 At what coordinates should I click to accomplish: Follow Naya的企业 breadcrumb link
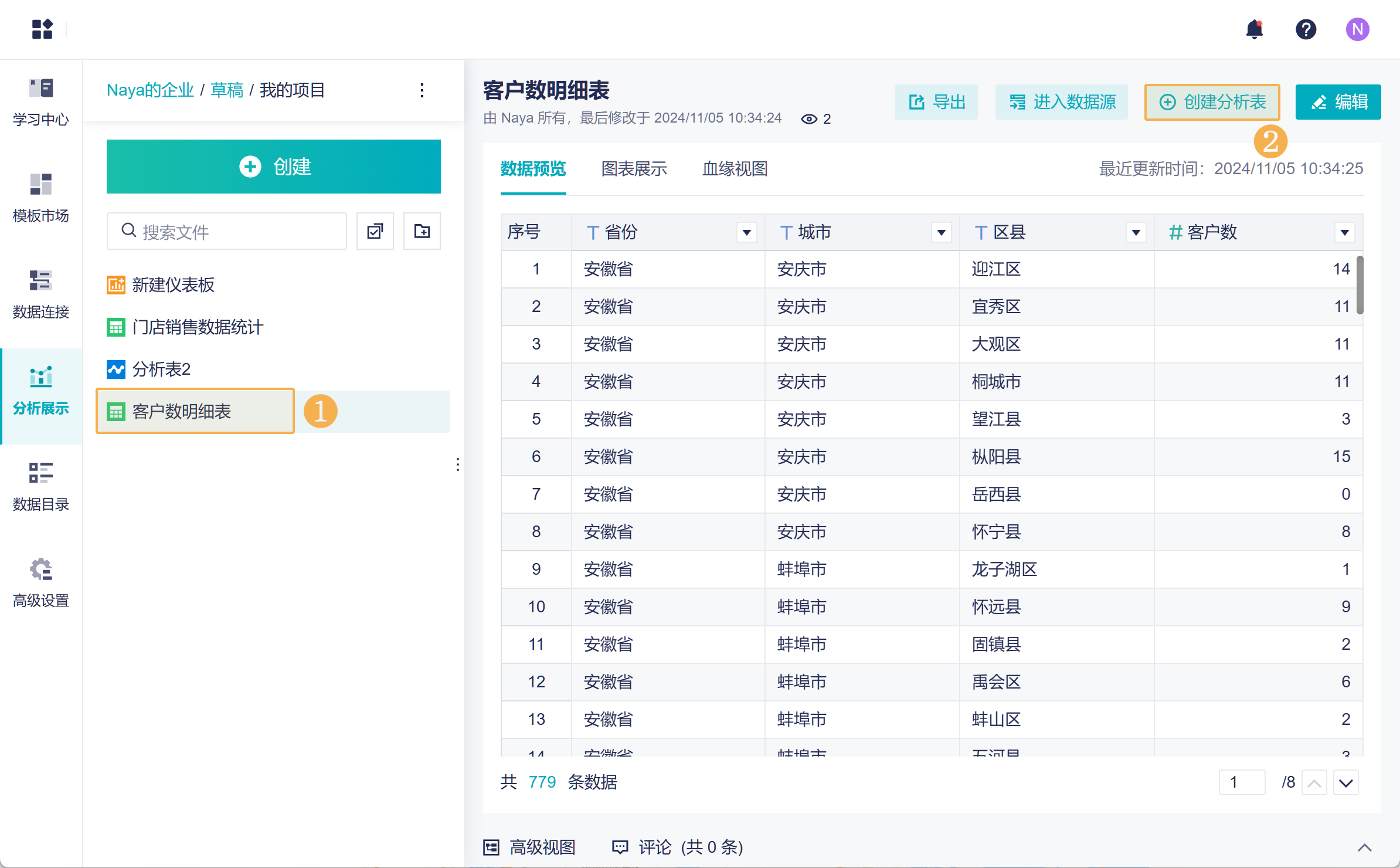[x=150, y=90]
